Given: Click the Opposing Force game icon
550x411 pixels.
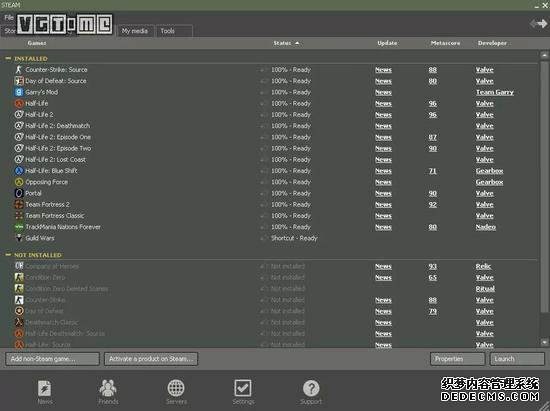Looking at the screenshot, I should click(x=19, y=182).
